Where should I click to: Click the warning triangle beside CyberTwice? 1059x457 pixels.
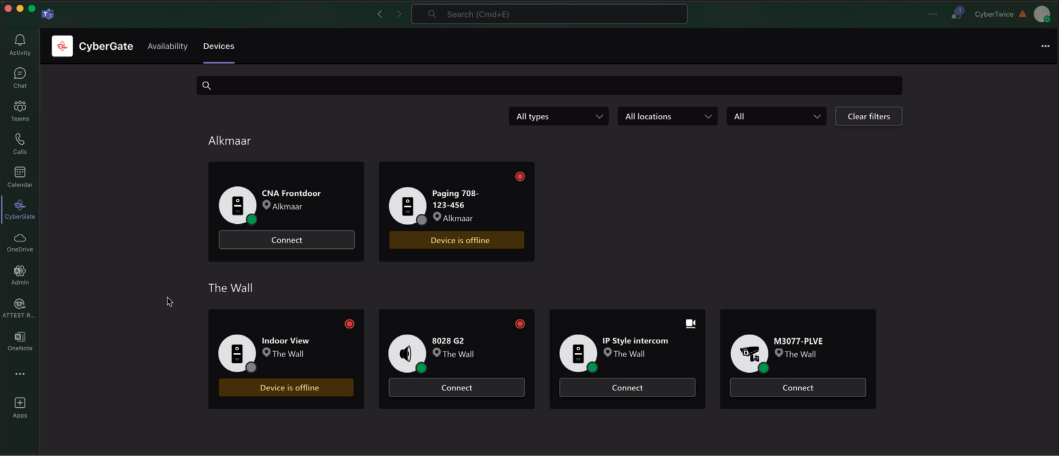coord(1023,14)
